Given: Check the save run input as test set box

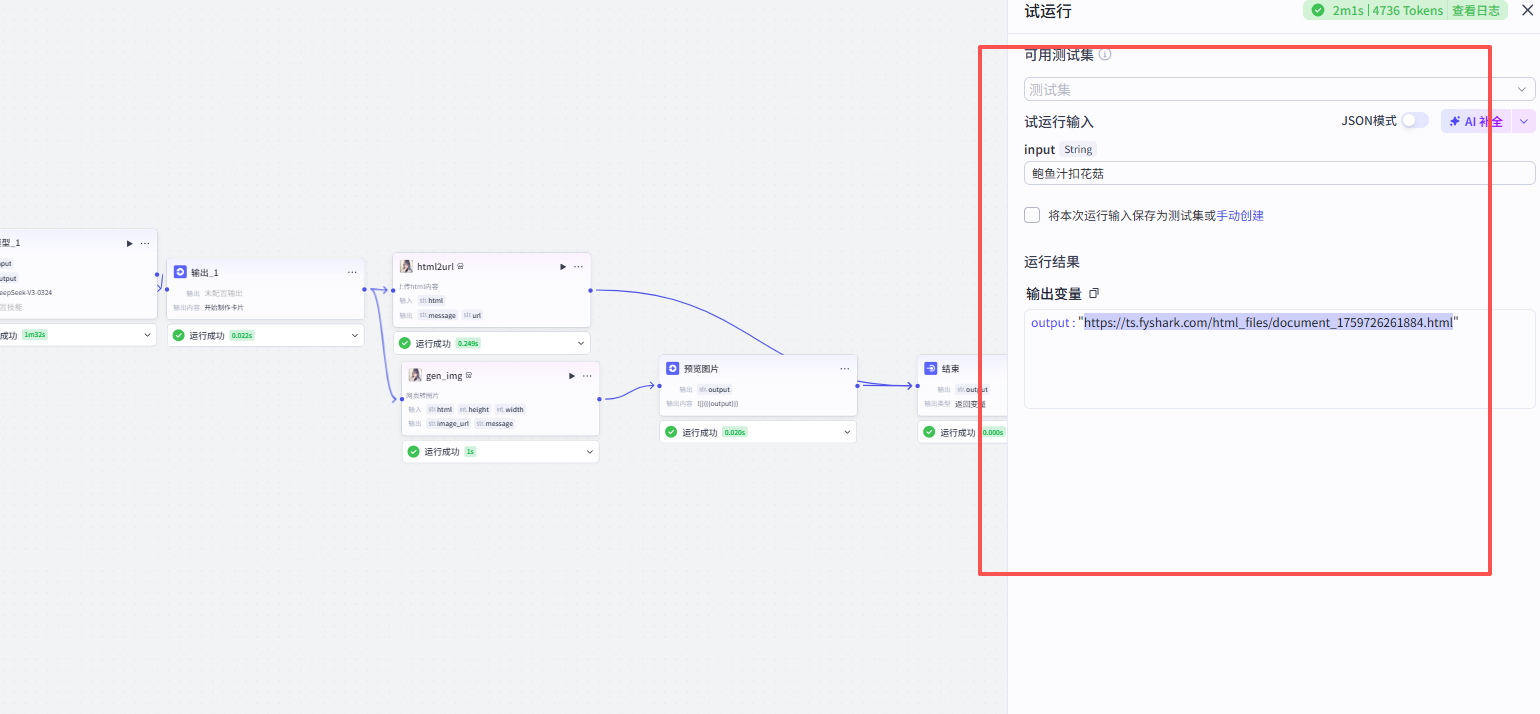Looking at the screenshot, I should click(1032, 215).
